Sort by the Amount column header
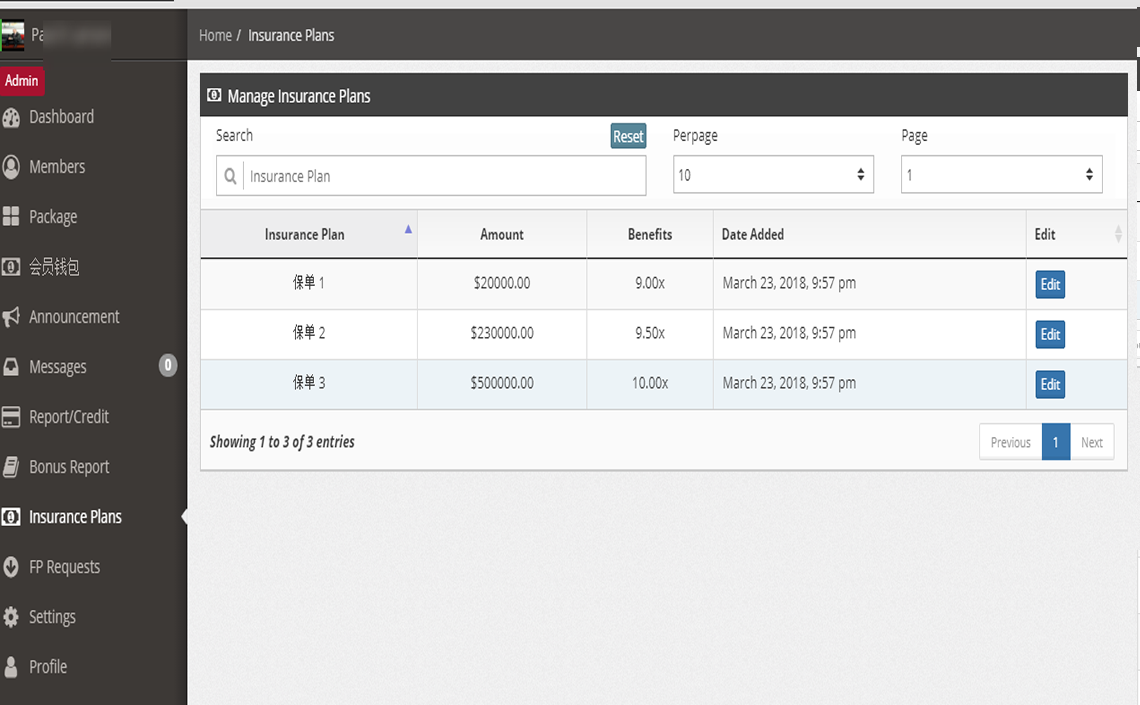Screen dimensions: 1140x705 coord(502,234)
